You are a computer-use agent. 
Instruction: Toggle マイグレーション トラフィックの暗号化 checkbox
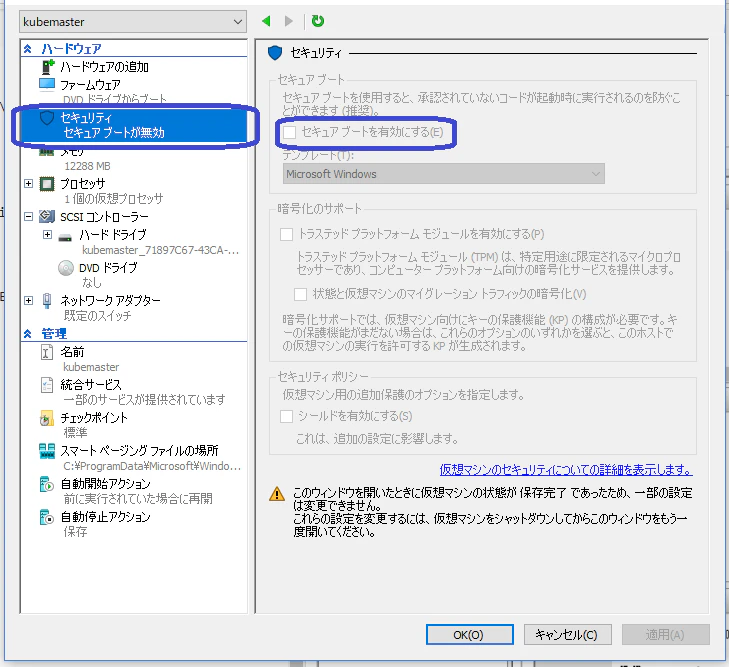[300, 294]
